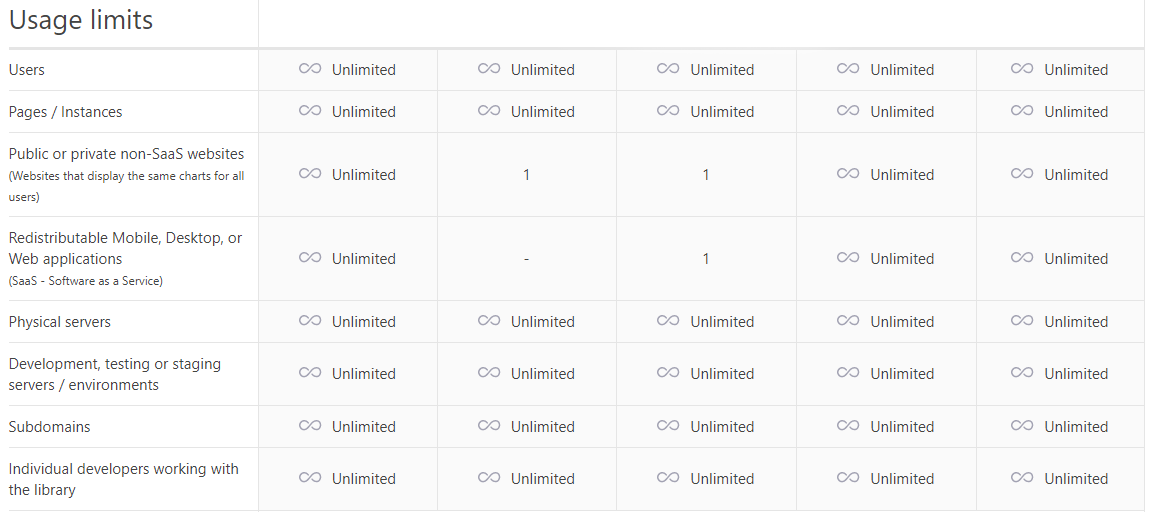Click the Pages / Instances row label

pyautogui.click(x=65, y=111)
